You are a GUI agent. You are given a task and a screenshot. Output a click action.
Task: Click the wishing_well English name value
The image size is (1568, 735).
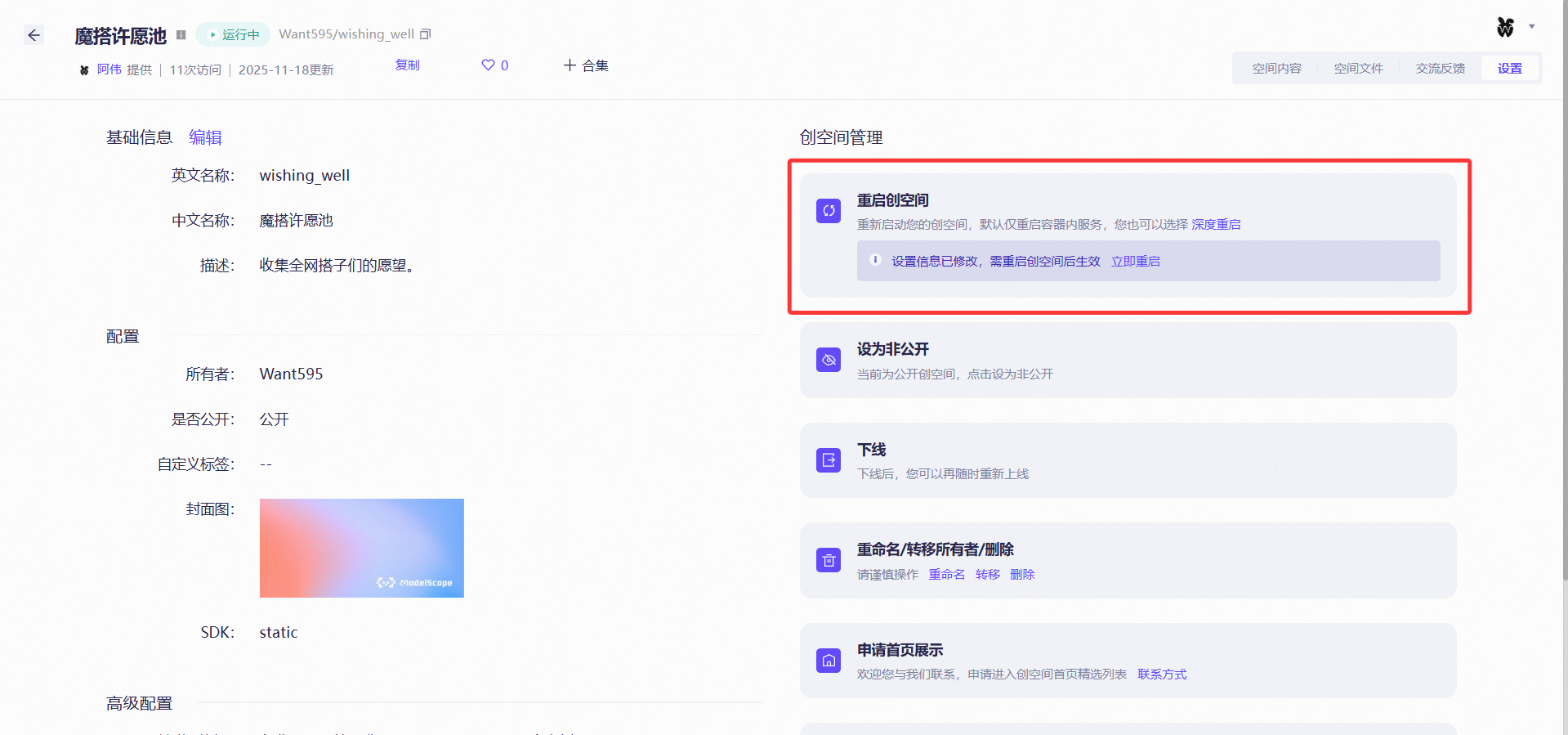point(305,176)
